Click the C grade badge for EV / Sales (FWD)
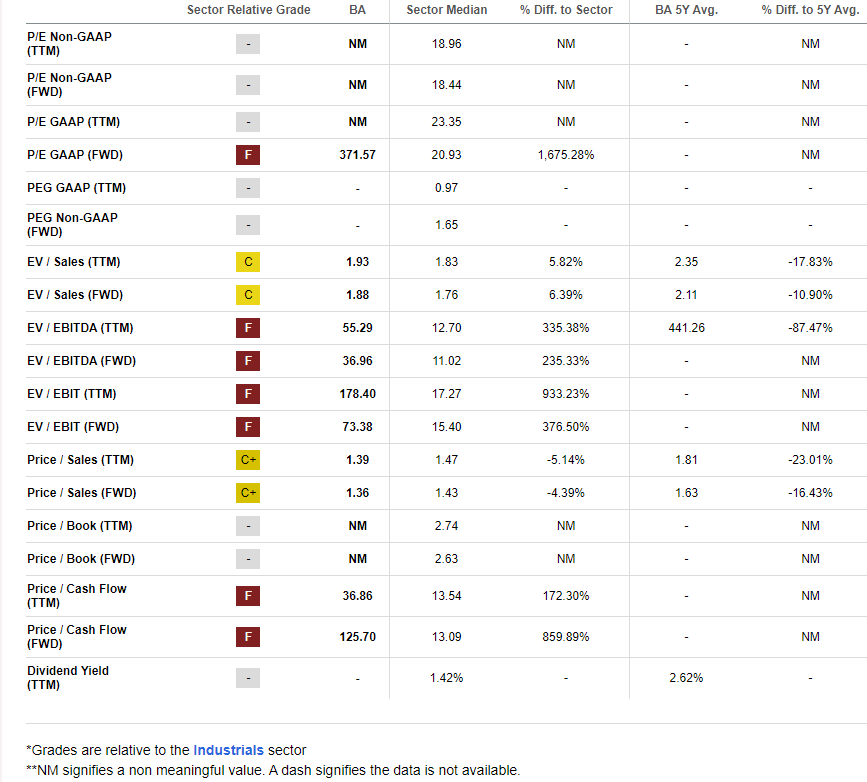The width and height of the screenshot is (867, 782). (x=248, y=295)
